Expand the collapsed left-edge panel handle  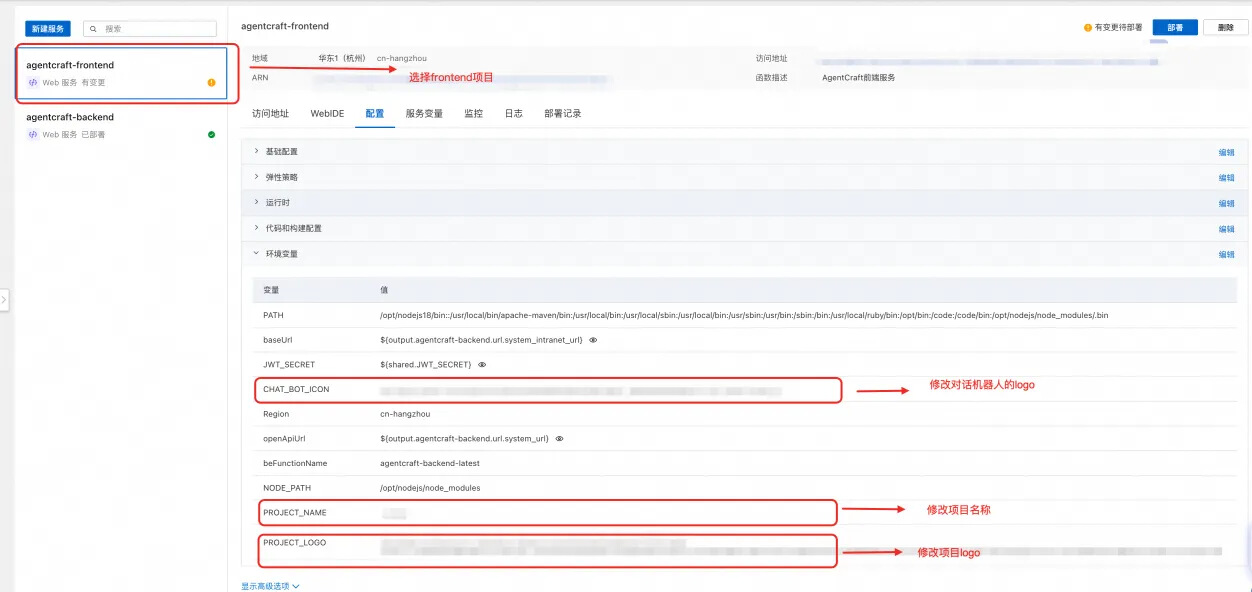(x=4, y=299)
